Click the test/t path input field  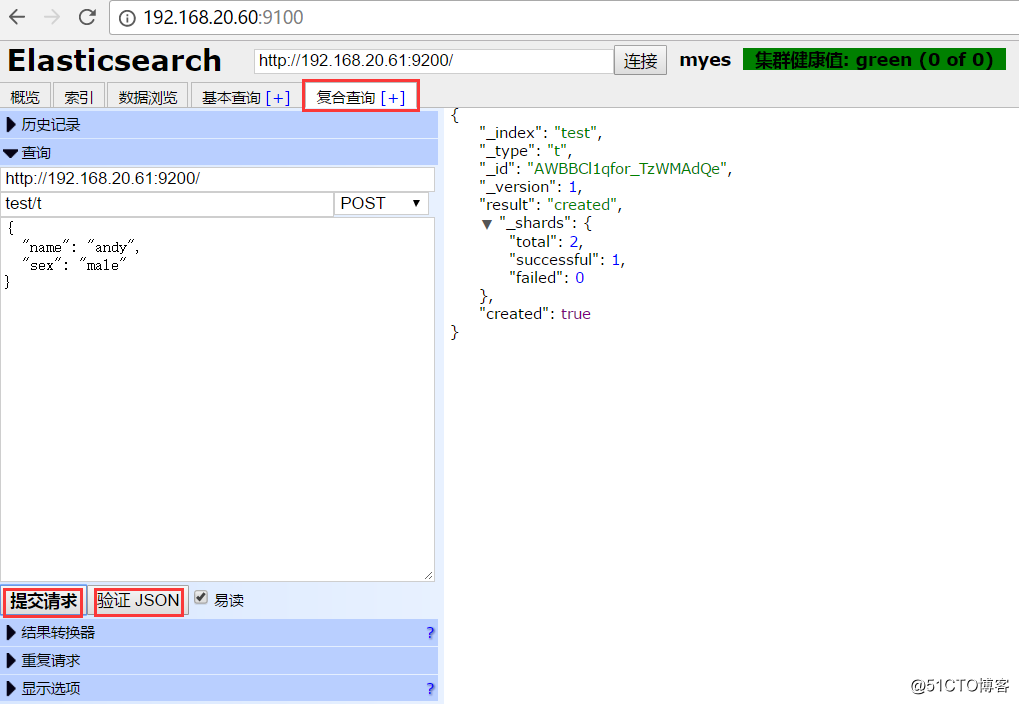(x=167, y=203)
